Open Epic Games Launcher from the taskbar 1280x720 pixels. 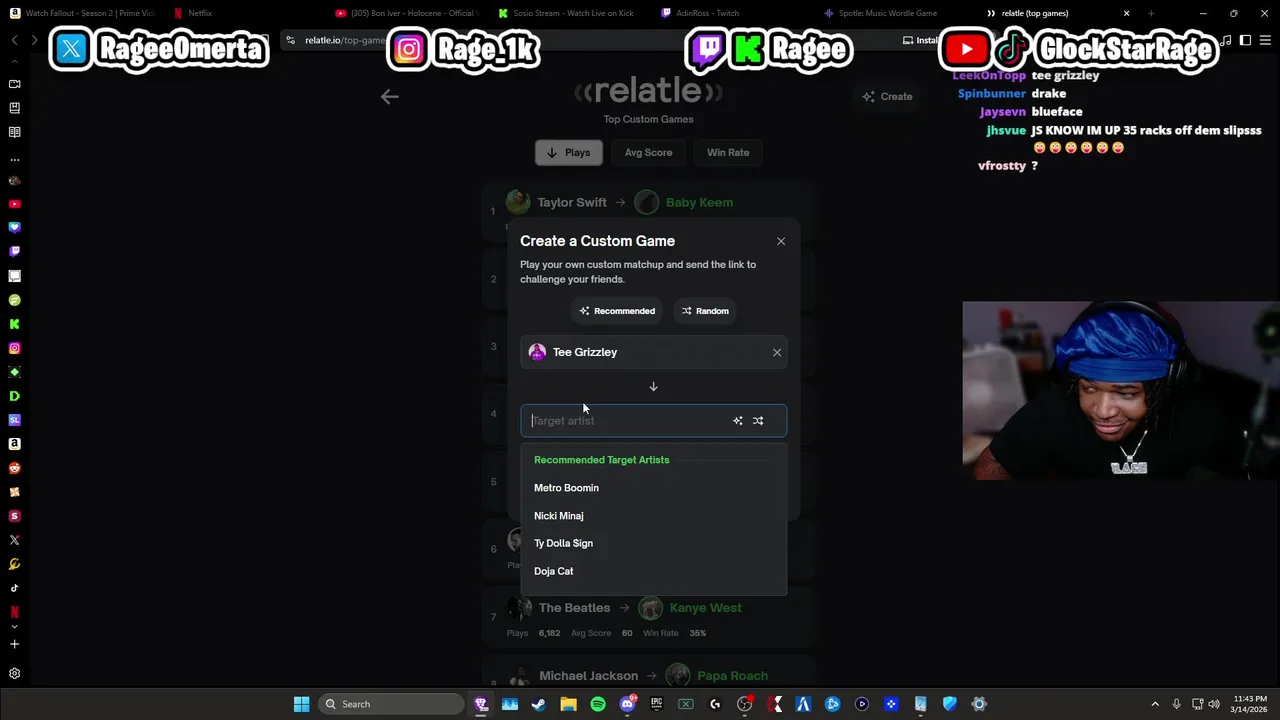[x=656, y=704]
